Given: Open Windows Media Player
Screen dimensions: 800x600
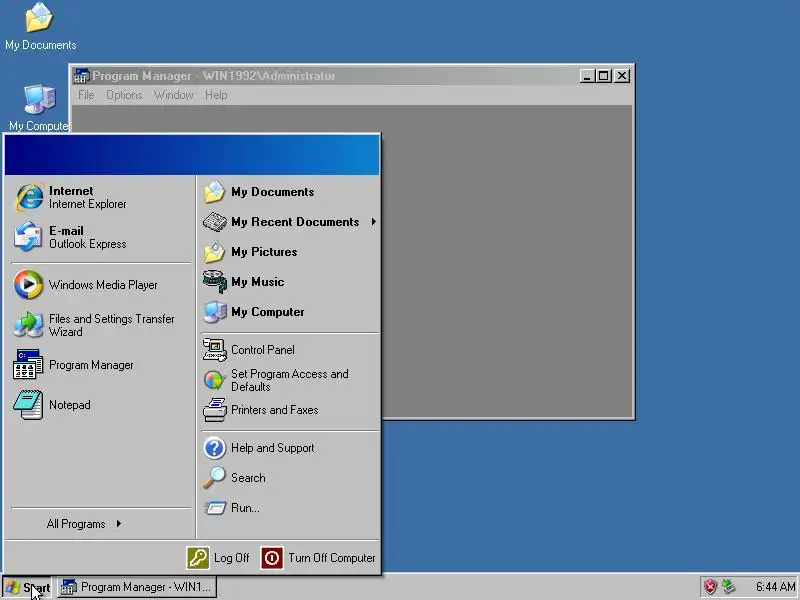Looking at the screenshot, I should pyautogui.click(x=101, y=285).
